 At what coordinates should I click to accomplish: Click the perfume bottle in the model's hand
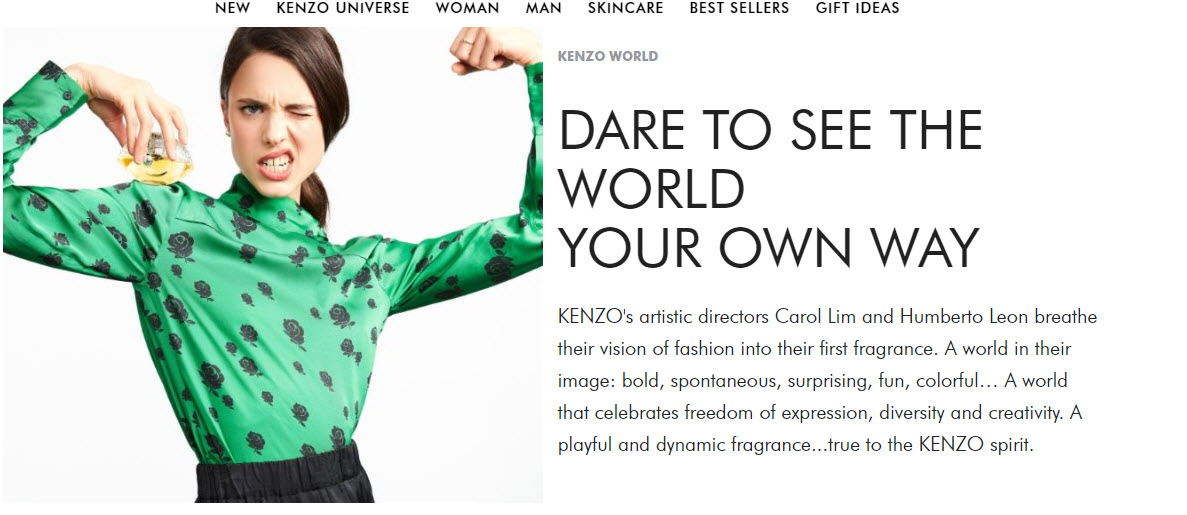[157, 158]
